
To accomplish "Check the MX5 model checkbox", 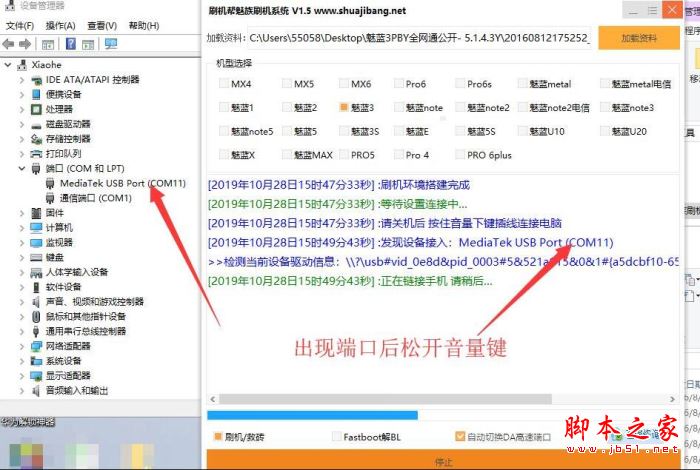I will [x=287, y=83].
